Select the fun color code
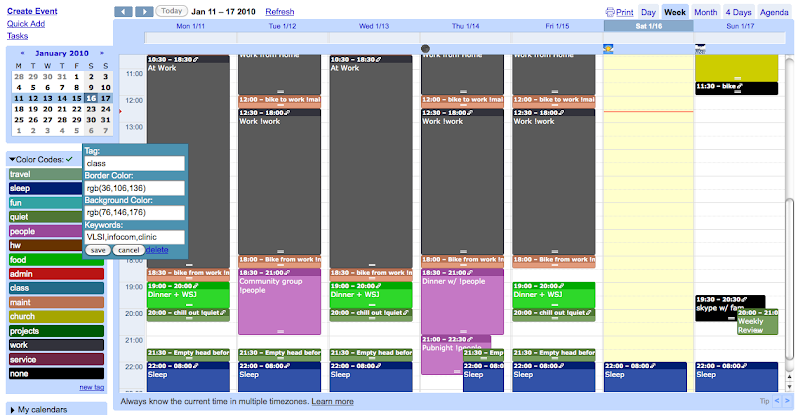 point(45,203)
